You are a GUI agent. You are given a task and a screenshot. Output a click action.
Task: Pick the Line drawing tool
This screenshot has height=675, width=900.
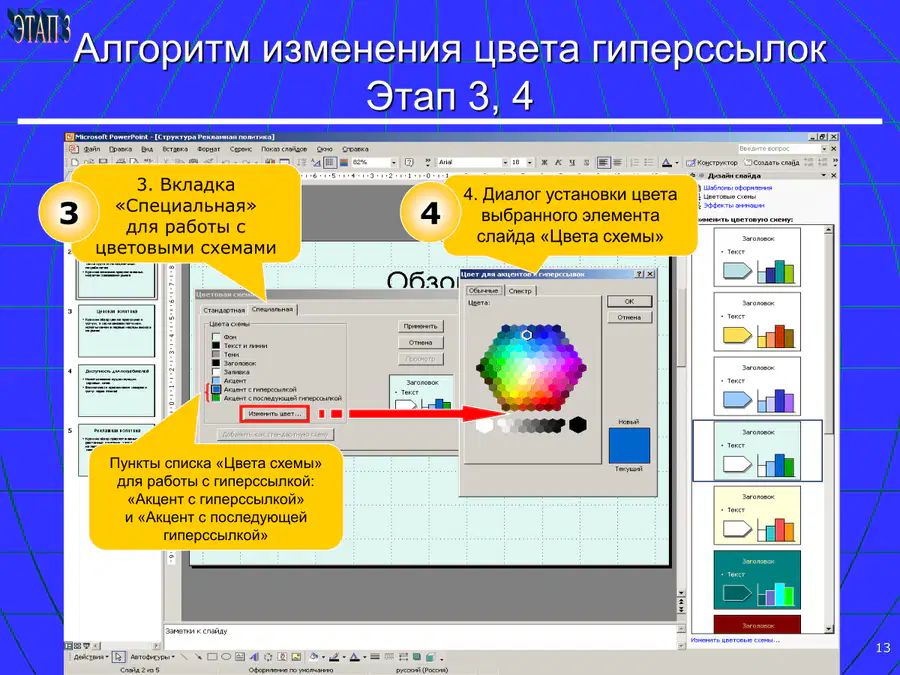(184, 657)
